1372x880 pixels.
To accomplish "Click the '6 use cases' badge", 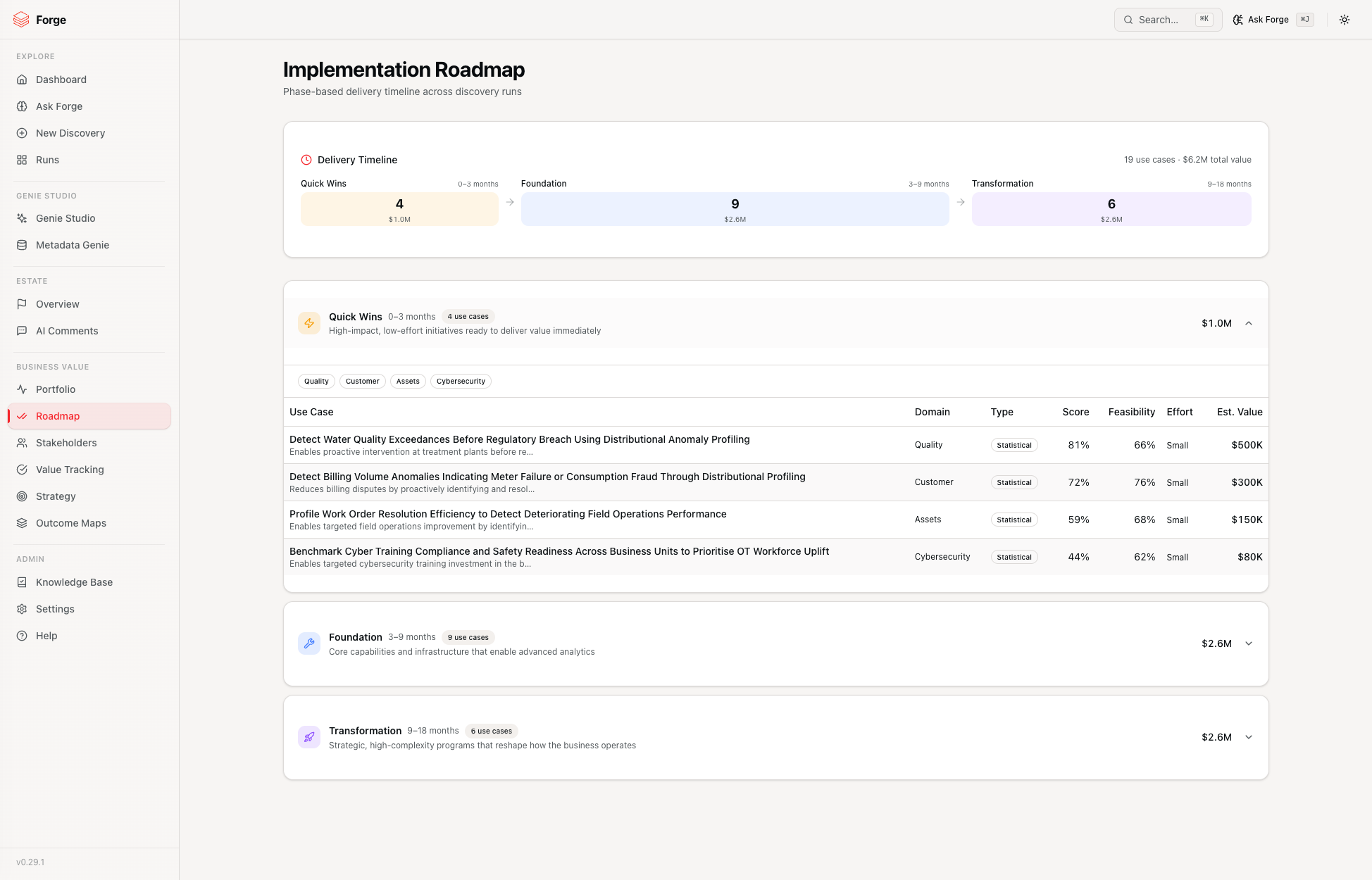I will tap(492, 731).
